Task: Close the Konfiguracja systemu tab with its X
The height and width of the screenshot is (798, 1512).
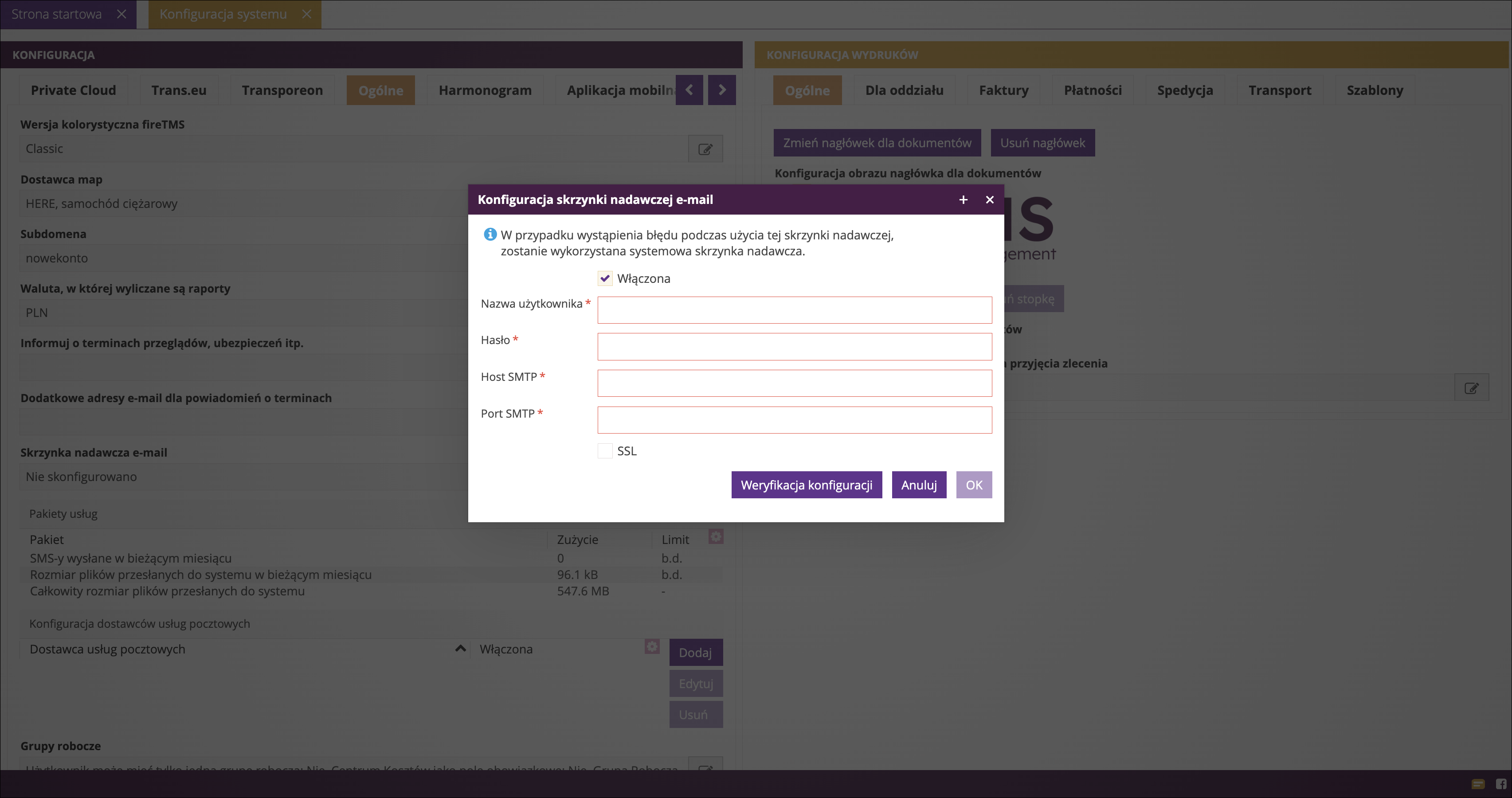Action: (306, 14)
